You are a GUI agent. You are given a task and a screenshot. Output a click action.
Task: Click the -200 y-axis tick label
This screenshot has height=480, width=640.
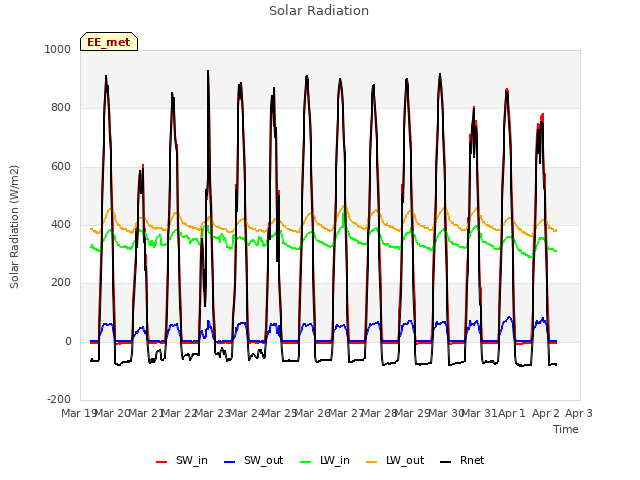click(x=59, y=399)
